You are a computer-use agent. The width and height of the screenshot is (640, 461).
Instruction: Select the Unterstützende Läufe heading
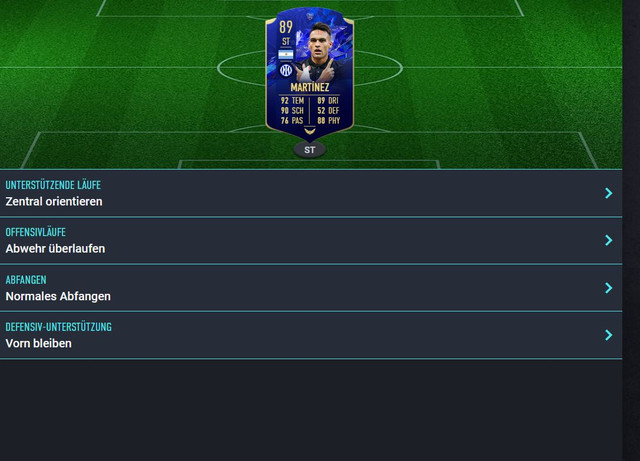[53, 185]
